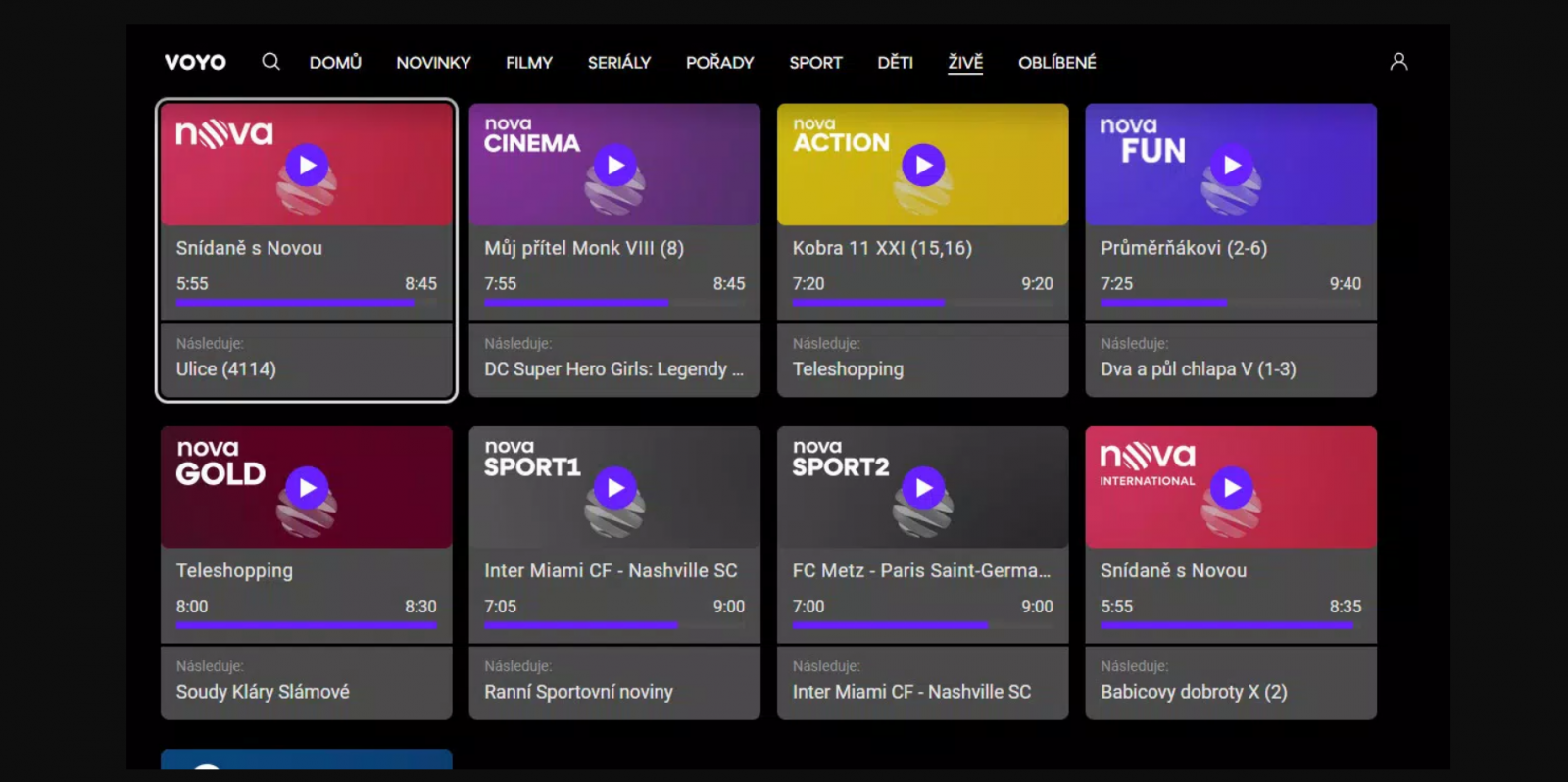
Task: Open Průměrňákovi (2-6) program
Action: click(1184, 248)
